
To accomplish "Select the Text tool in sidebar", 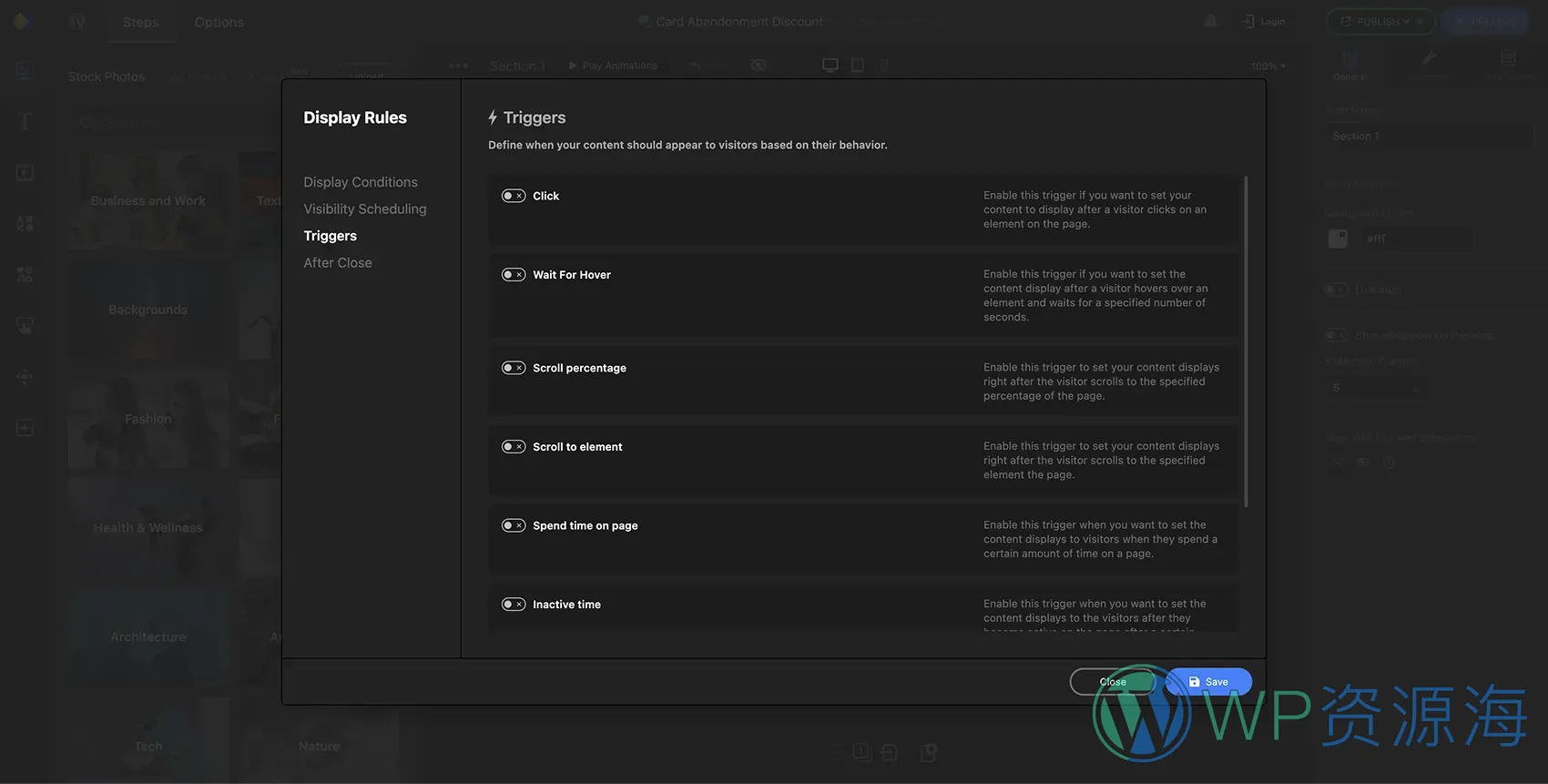I will click(x=25, y=121).
